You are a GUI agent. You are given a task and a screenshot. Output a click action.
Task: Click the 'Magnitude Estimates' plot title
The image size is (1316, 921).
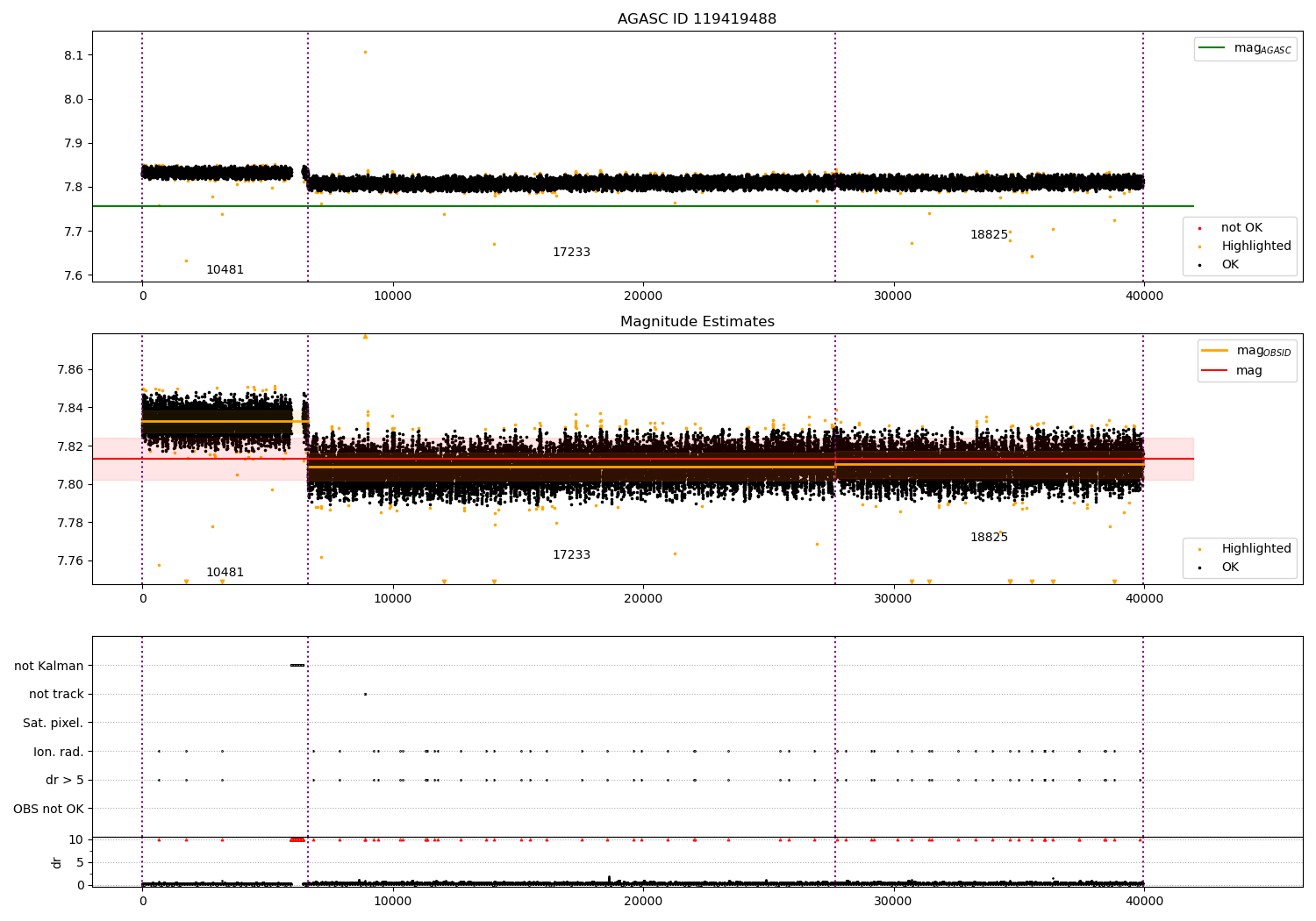(697, 322)
